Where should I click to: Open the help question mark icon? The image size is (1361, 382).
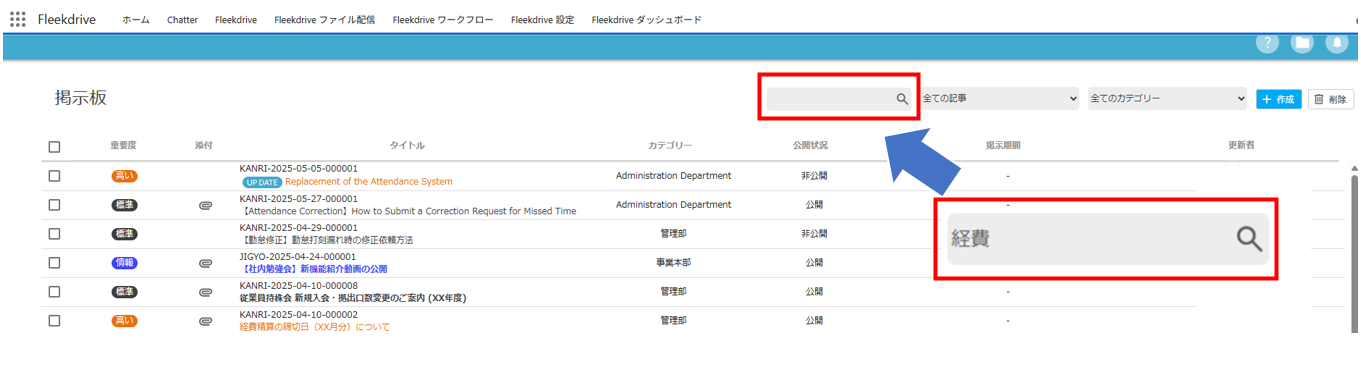click(x=1267, y=43)
